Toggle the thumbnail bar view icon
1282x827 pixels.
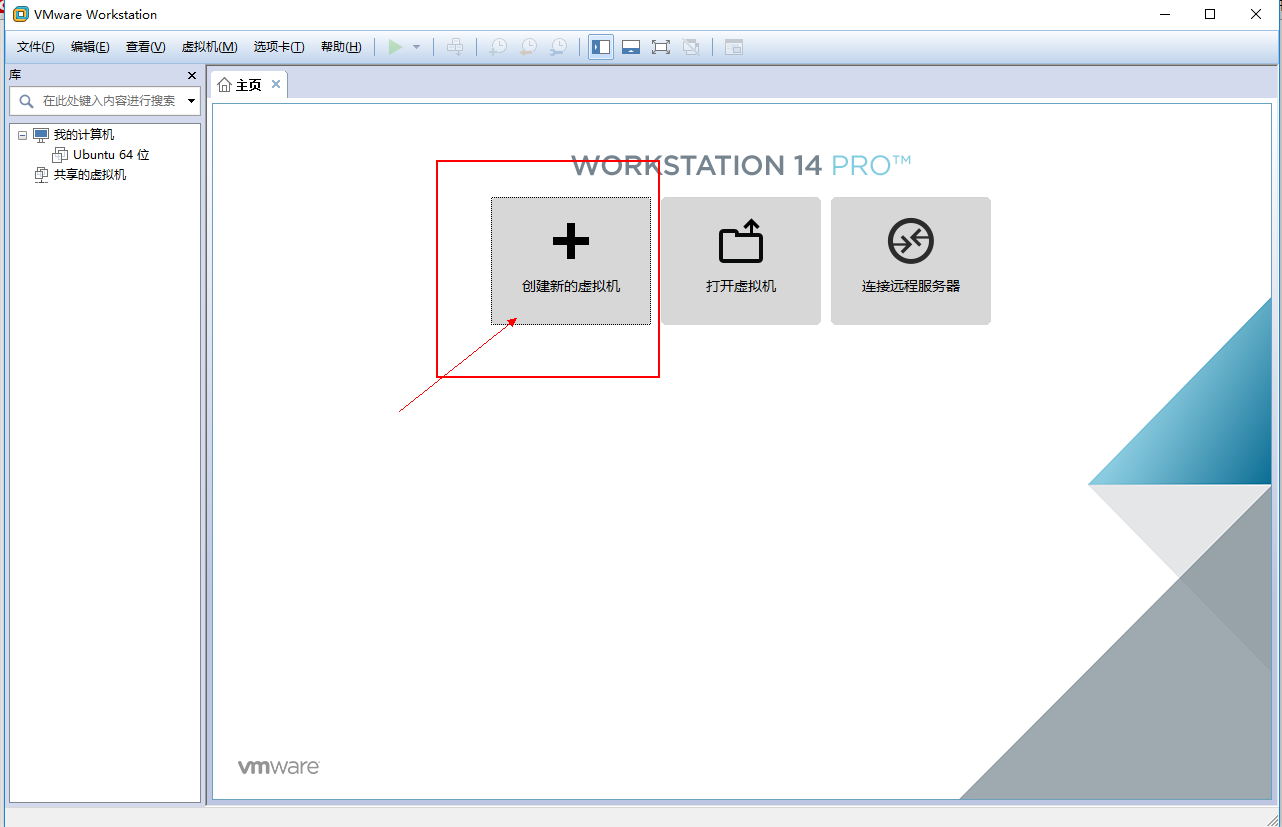click(631, 47)
